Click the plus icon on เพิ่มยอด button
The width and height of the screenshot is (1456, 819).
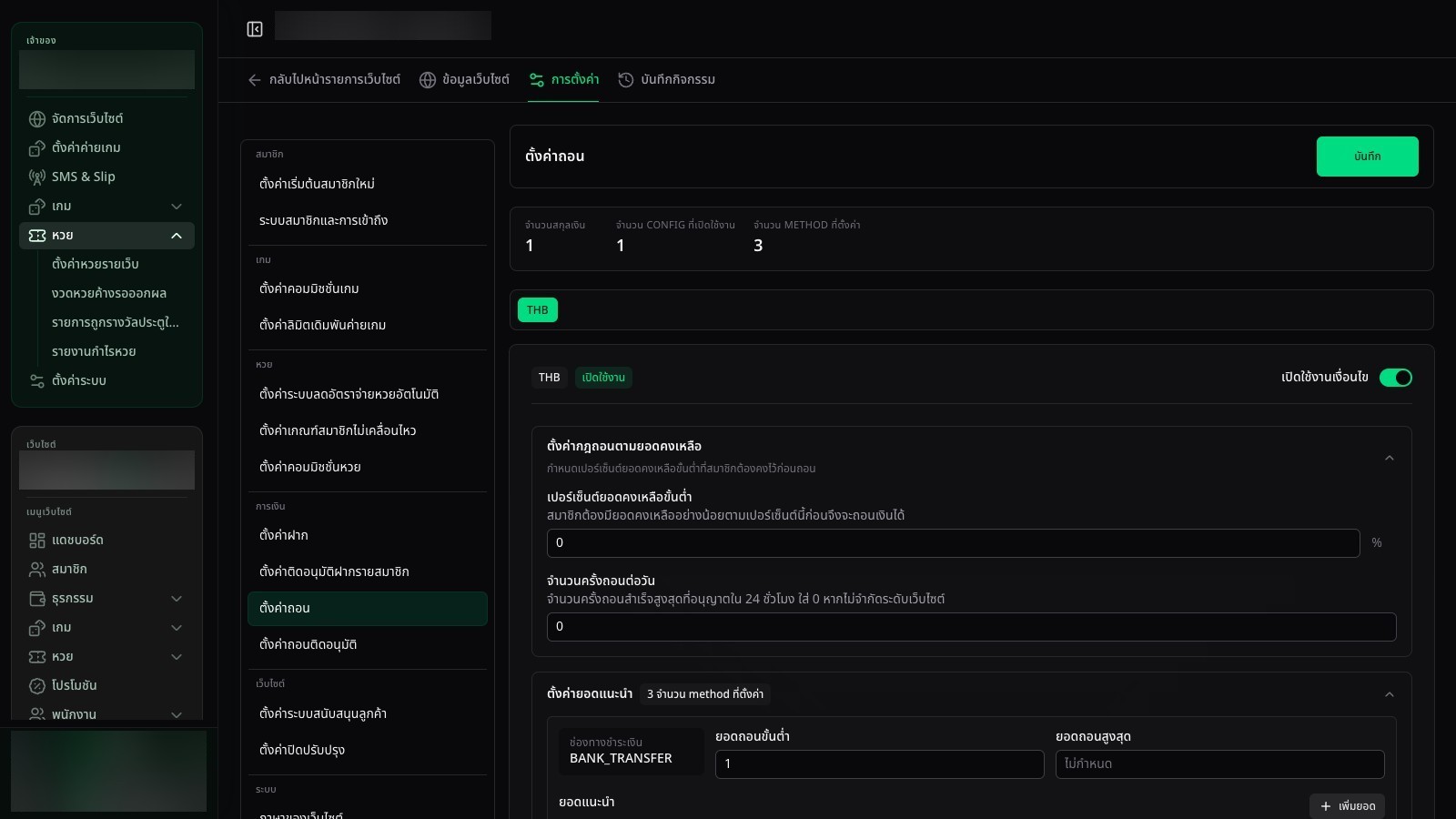point(1326,806)
